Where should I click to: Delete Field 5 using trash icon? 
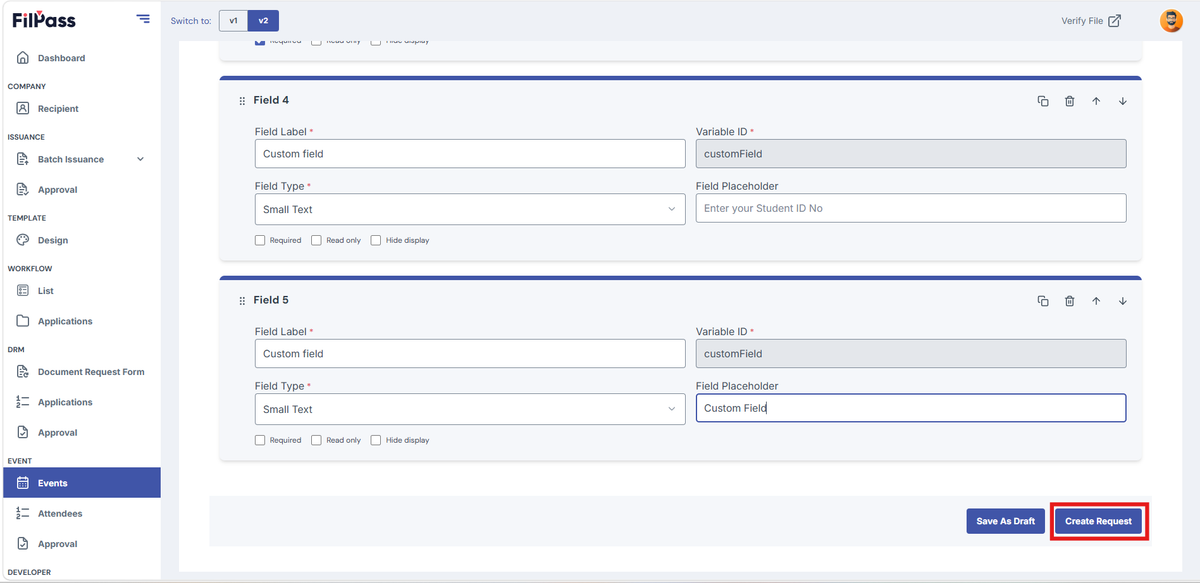(1069, 301)
